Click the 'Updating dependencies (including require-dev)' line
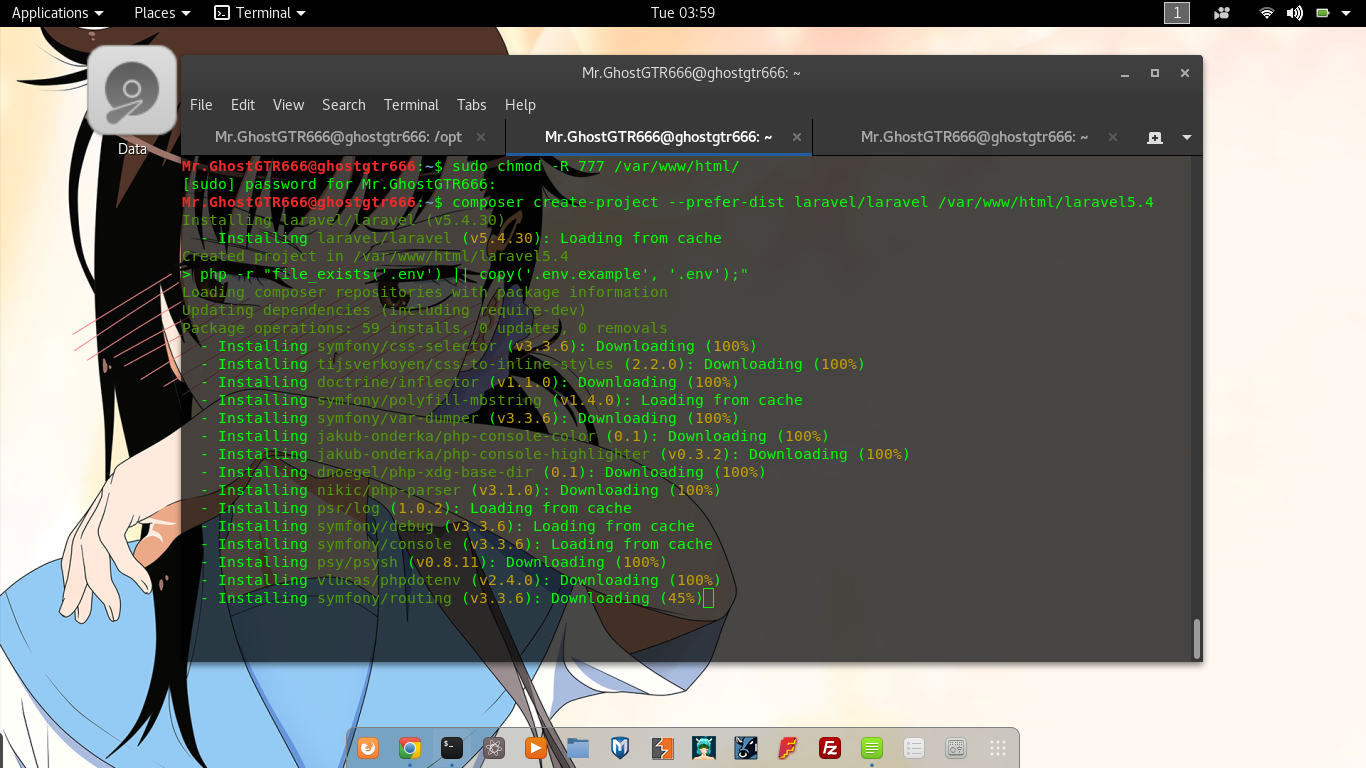The height and width of the screenshot is (768, 1366). tap(384, 310)
